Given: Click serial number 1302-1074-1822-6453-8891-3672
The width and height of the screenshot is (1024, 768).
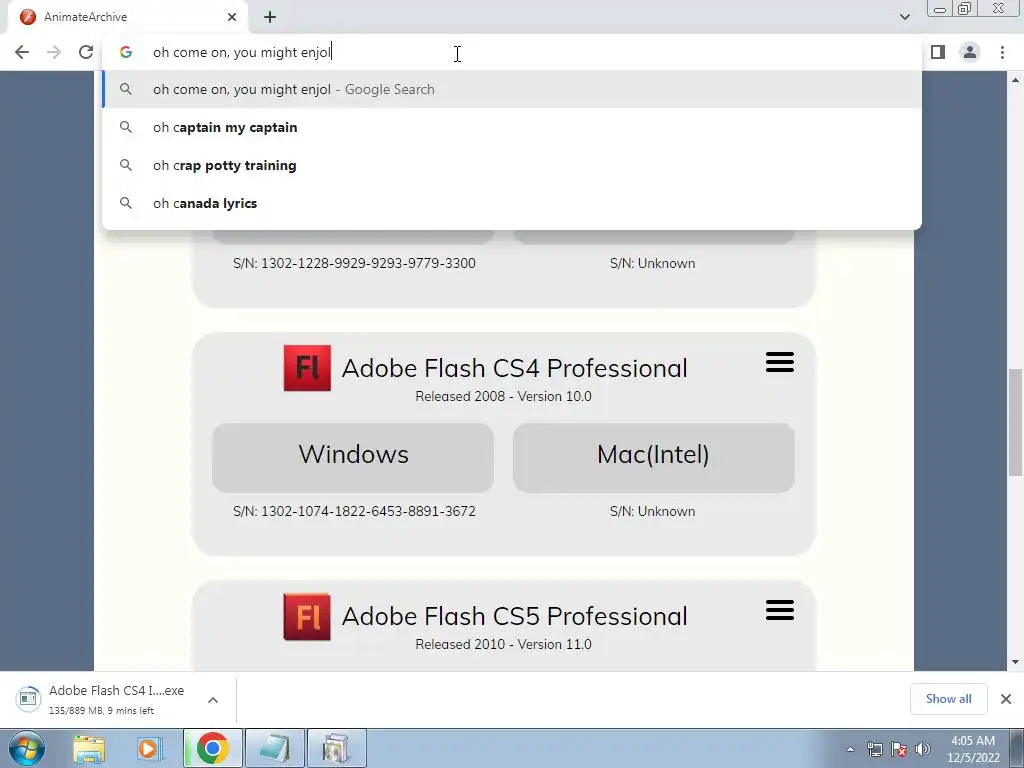Looking at the screenshot, I should tap(368, 511).
